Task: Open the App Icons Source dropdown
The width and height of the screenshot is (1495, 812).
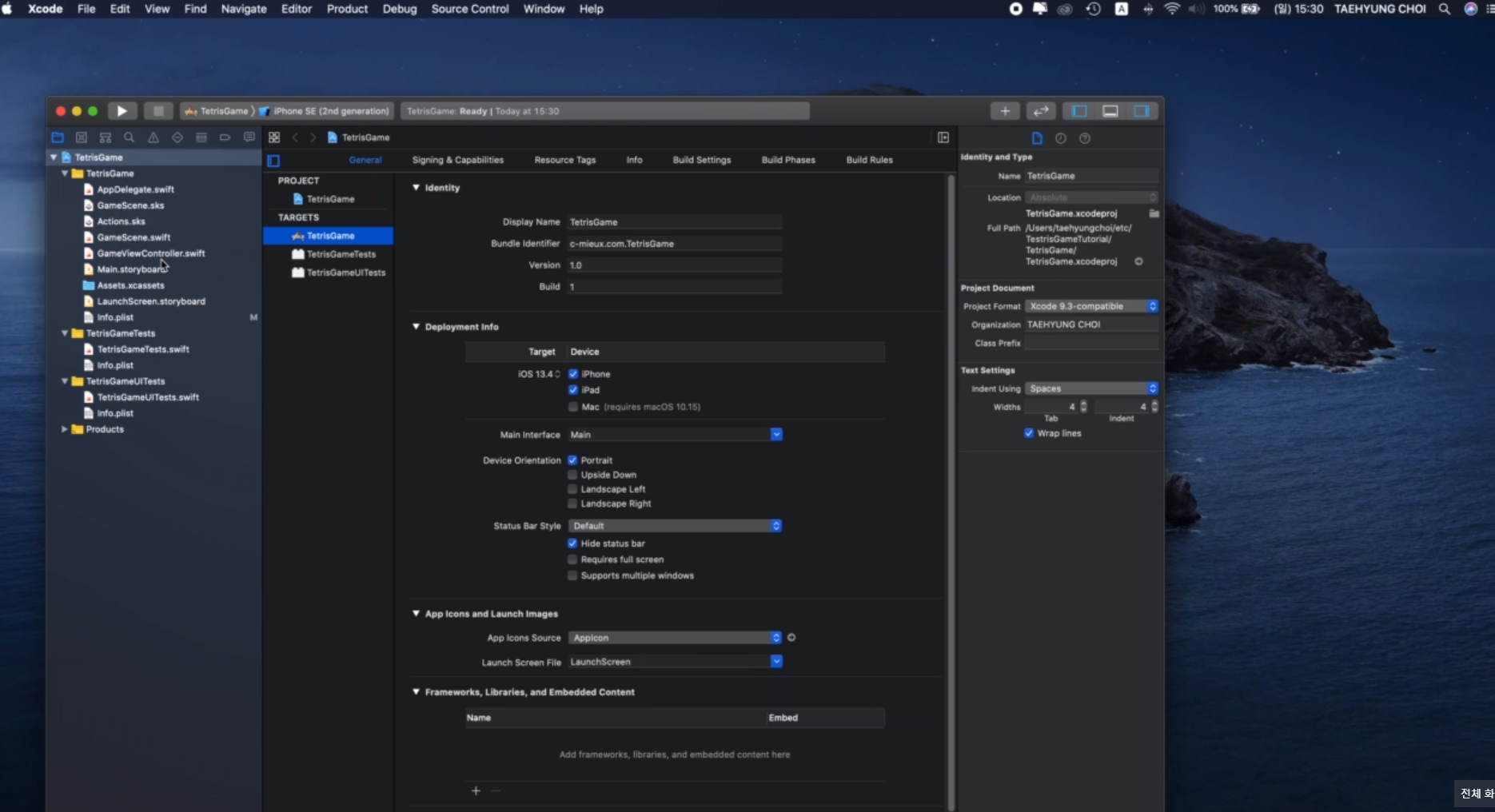Action: (675, 638)
